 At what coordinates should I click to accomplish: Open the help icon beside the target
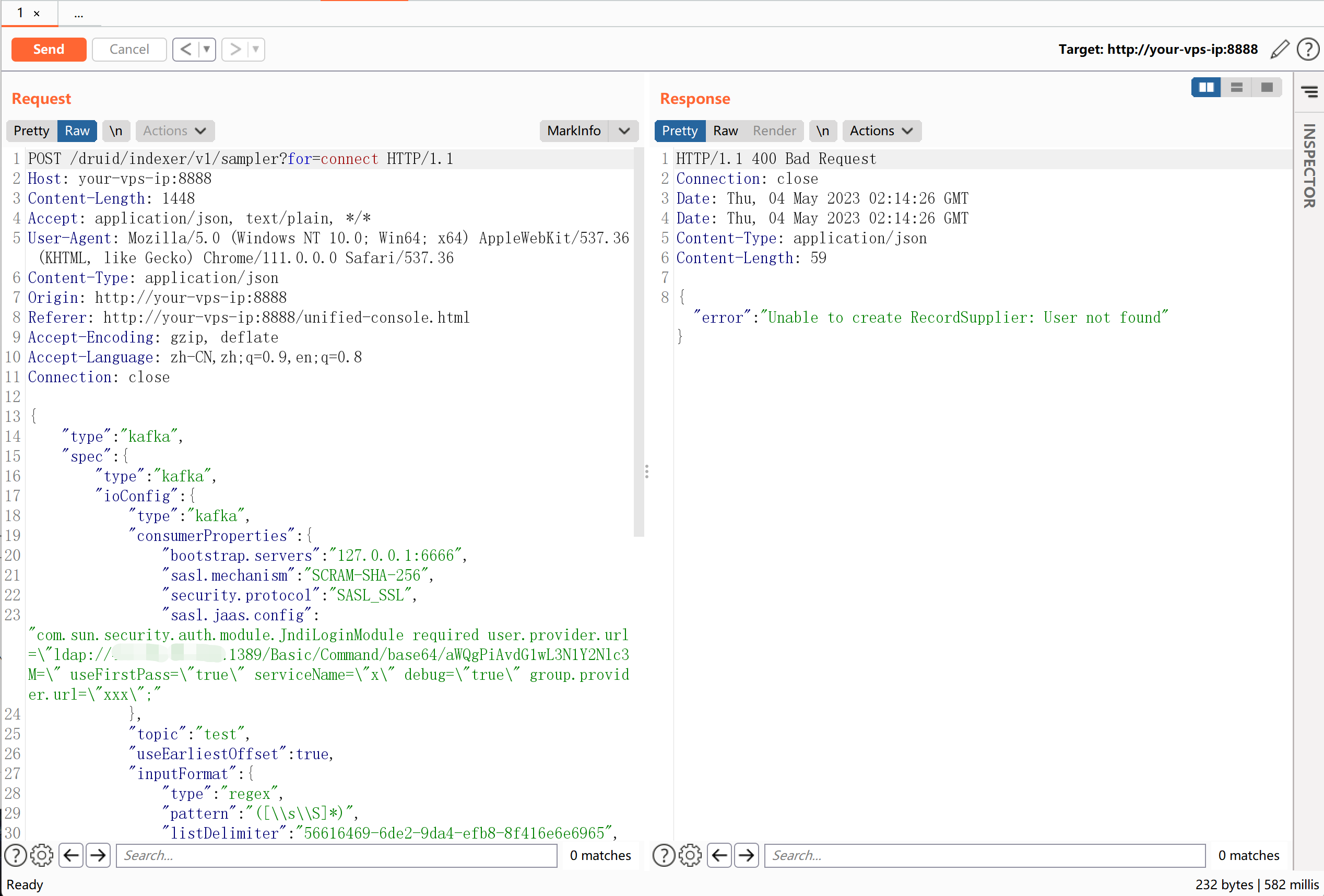[x=1307, y=49]
